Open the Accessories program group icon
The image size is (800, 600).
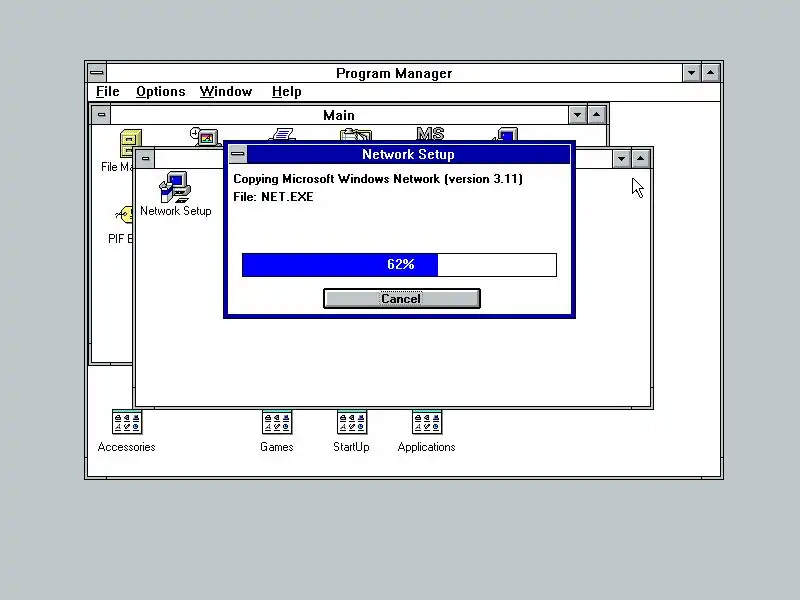127,431
